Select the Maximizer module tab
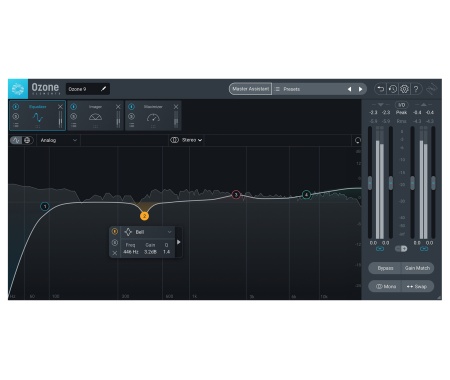Viewport: 450px width, 380px height. (153, 115)
